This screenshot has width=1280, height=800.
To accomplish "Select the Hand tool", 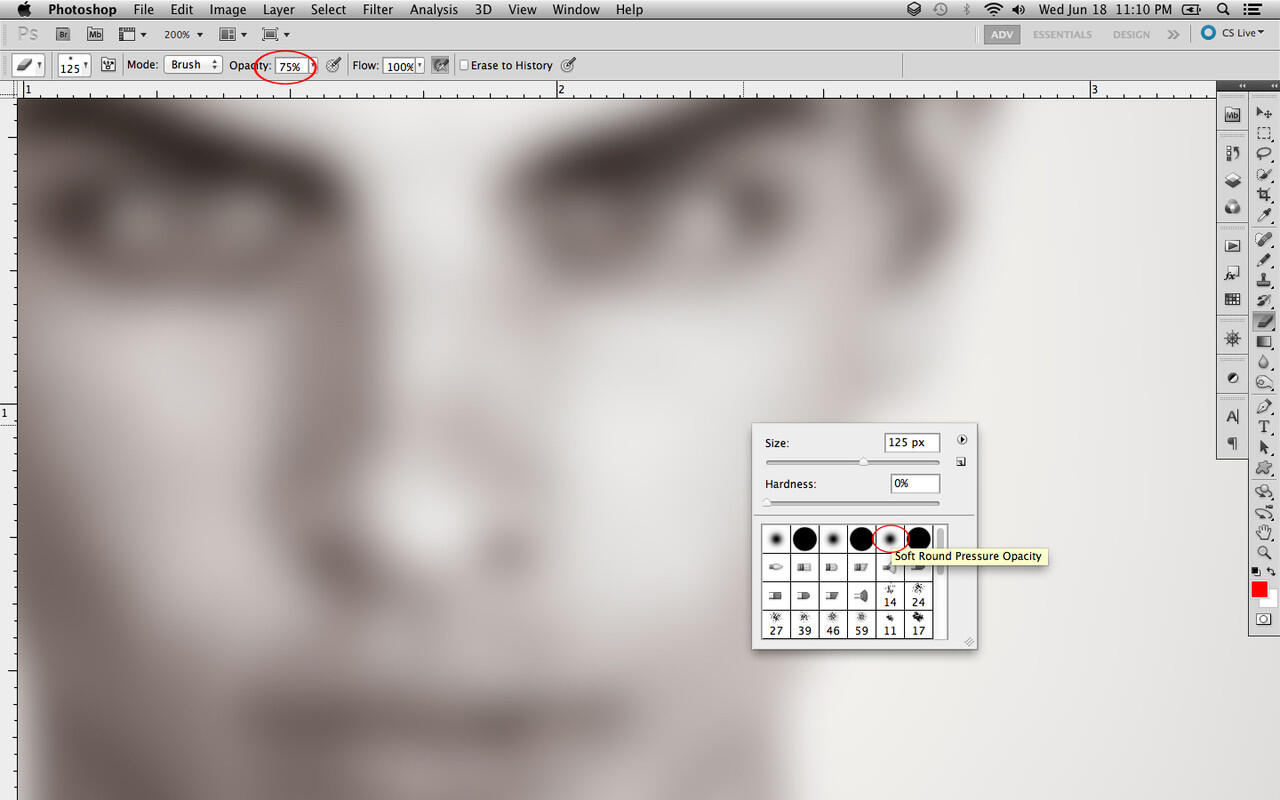I will tap(1264, 532).
